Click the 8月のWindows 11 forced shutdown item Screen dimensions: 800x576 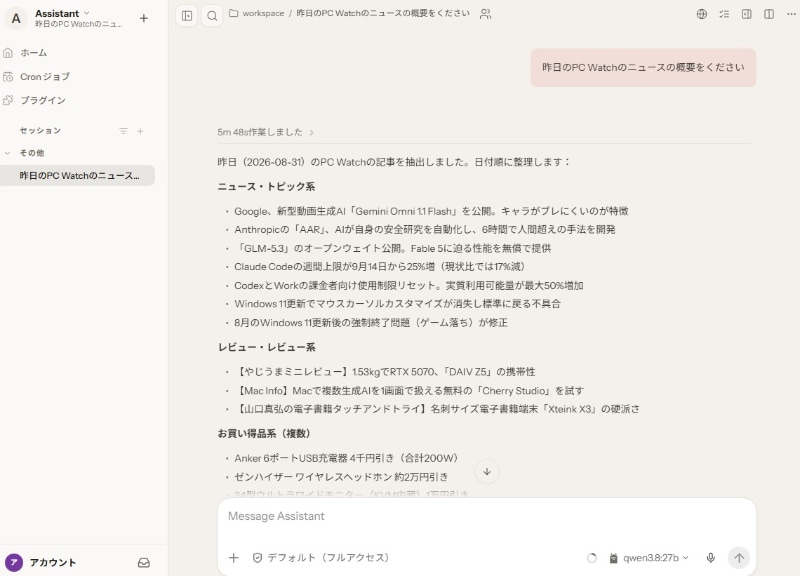click(x=371, y=323)
